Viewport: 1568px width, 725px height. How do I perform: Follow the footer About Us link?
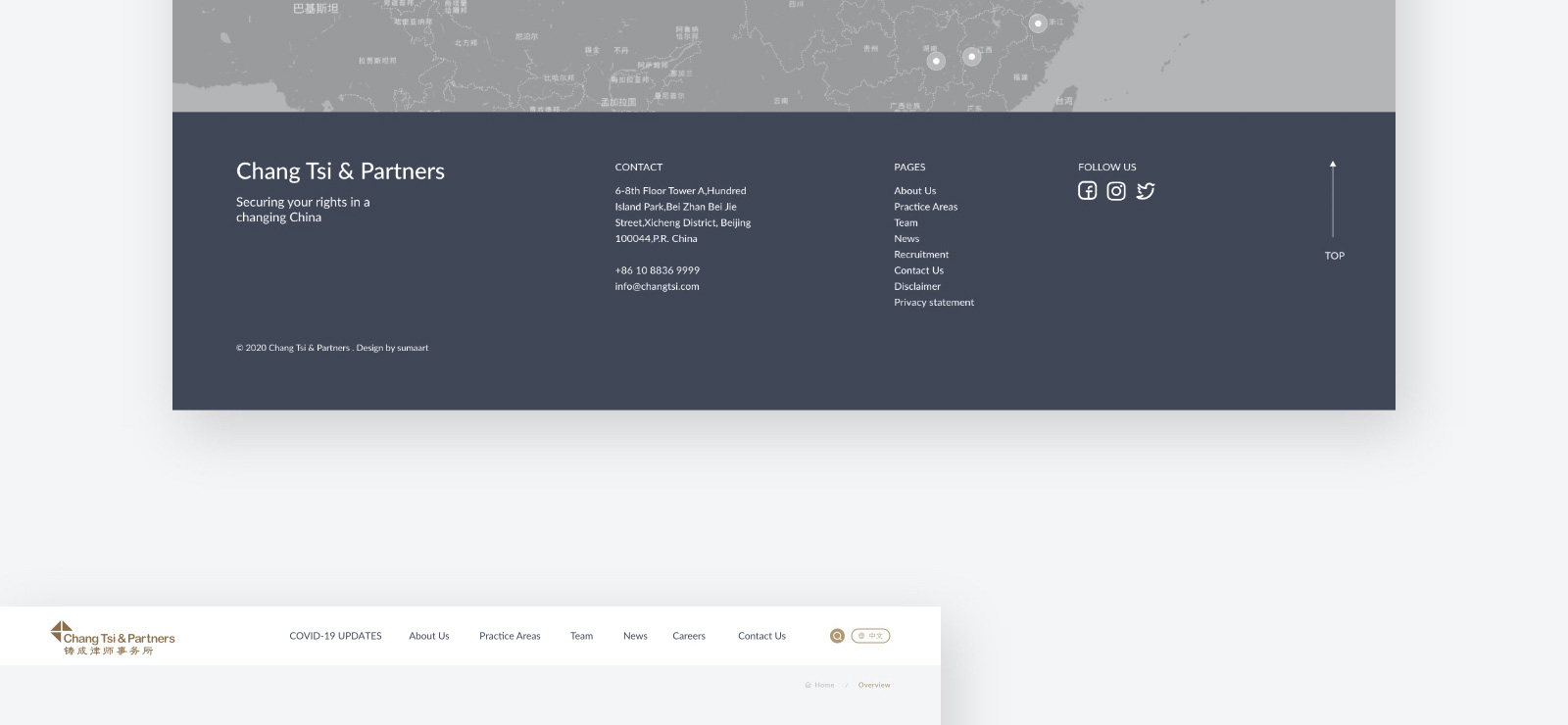pyautogui.click(x=914, y=191)
